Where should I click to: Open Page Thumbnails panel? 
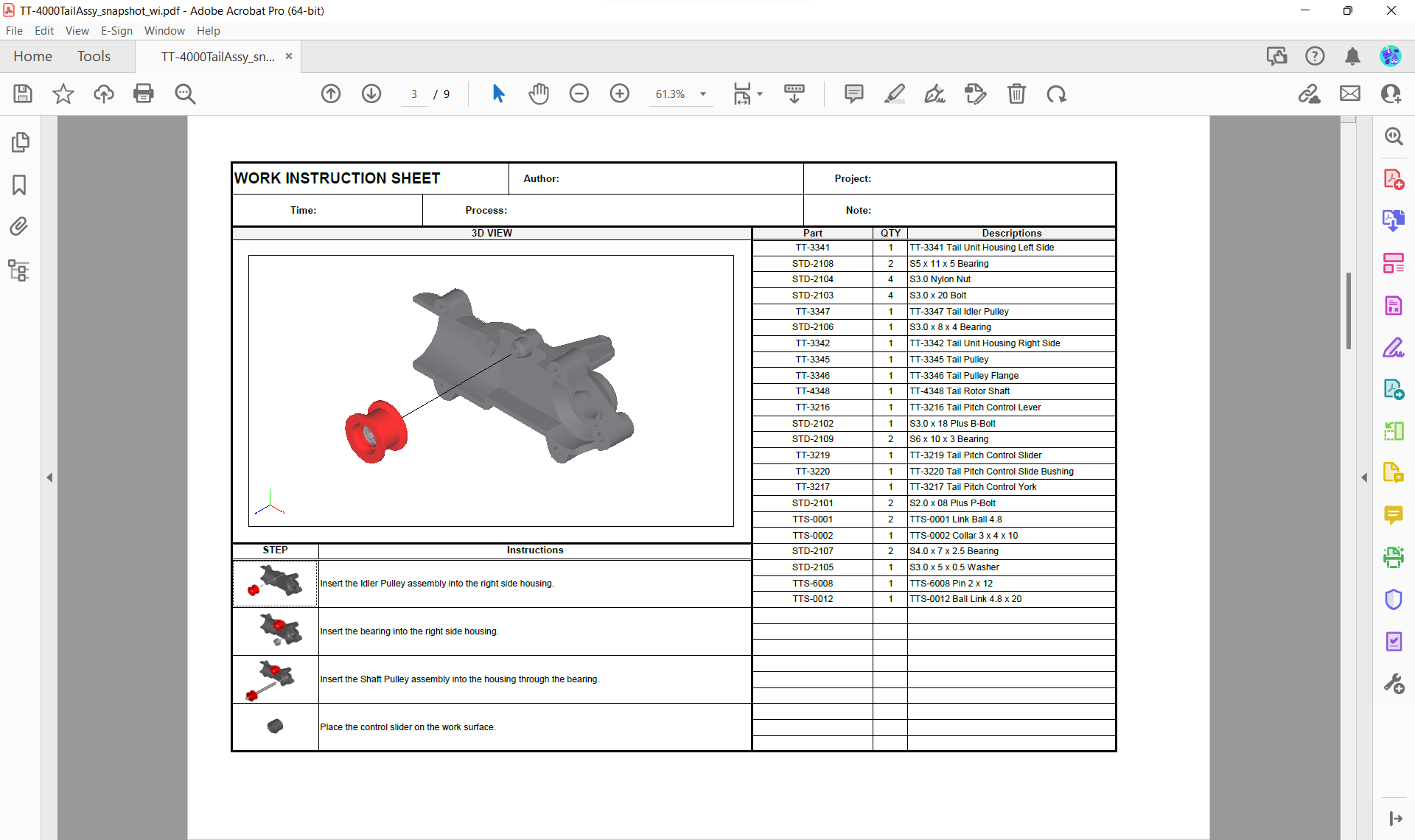click(19, 141)
